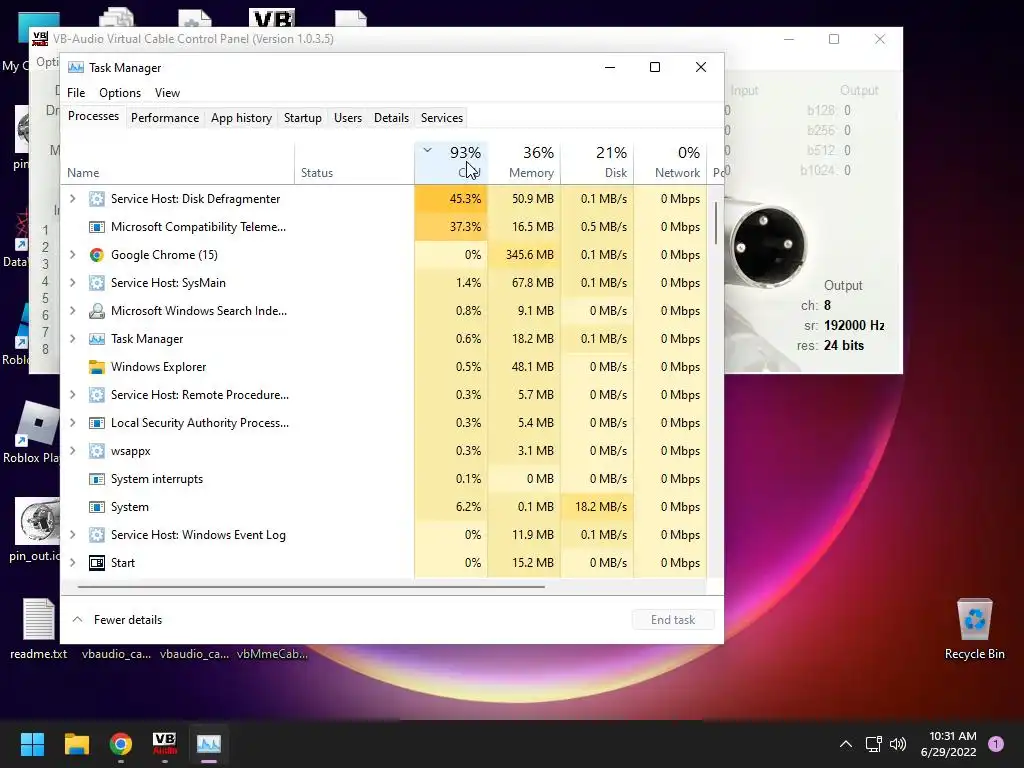Select the Roblox Player desktop shortcut

point(31,432)
